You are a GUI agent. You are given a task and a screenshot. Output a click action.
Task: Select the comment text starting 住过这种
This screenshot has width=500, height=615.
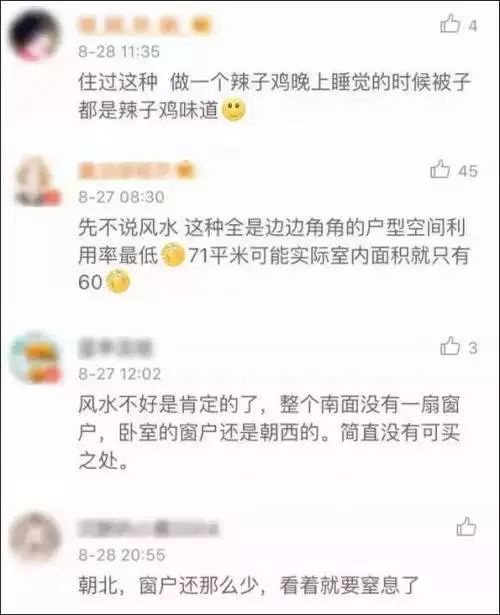pyautogui.click(x=274, y=96)
